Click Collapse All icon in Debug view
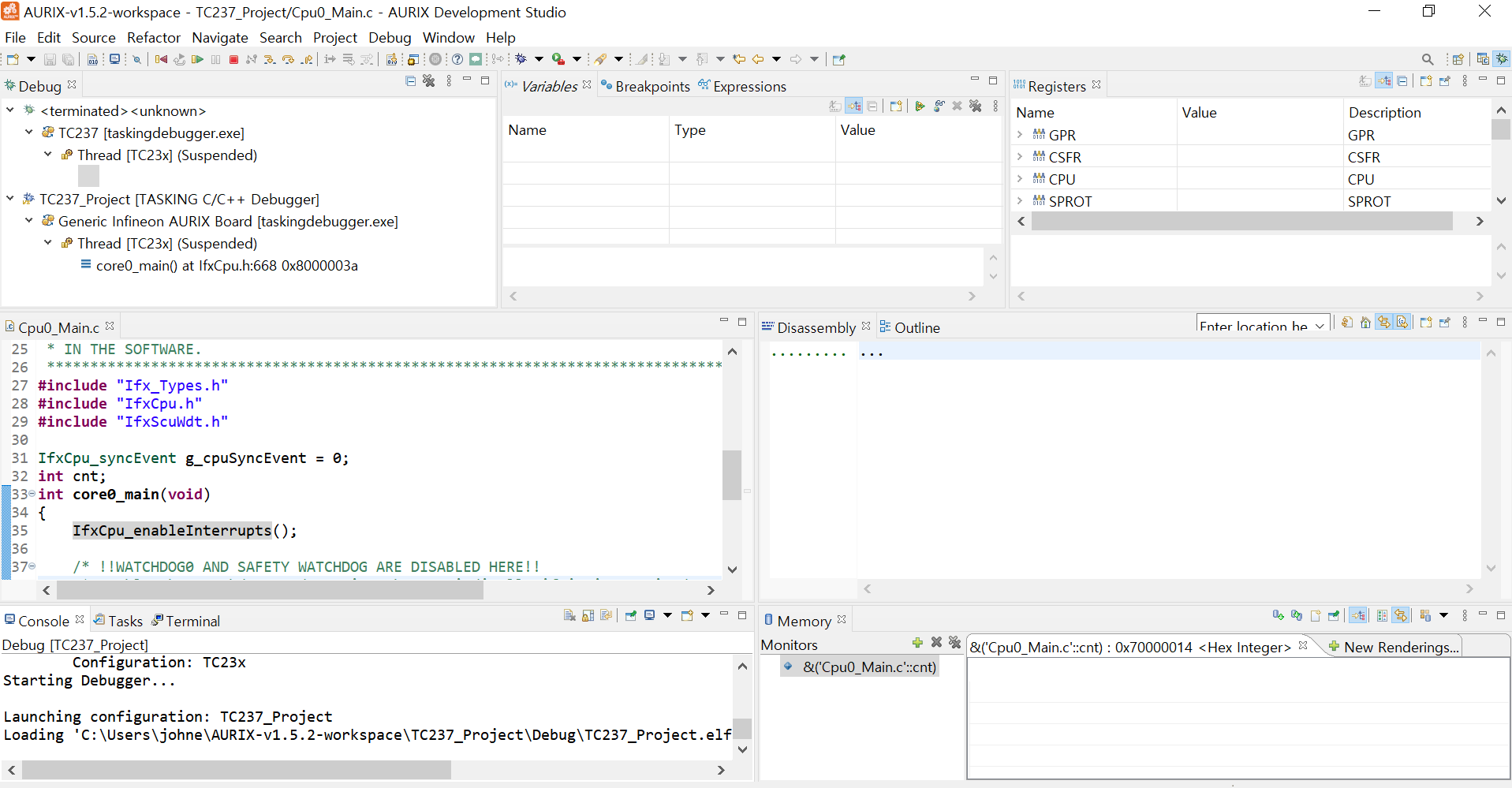 [x=410, y=80]
